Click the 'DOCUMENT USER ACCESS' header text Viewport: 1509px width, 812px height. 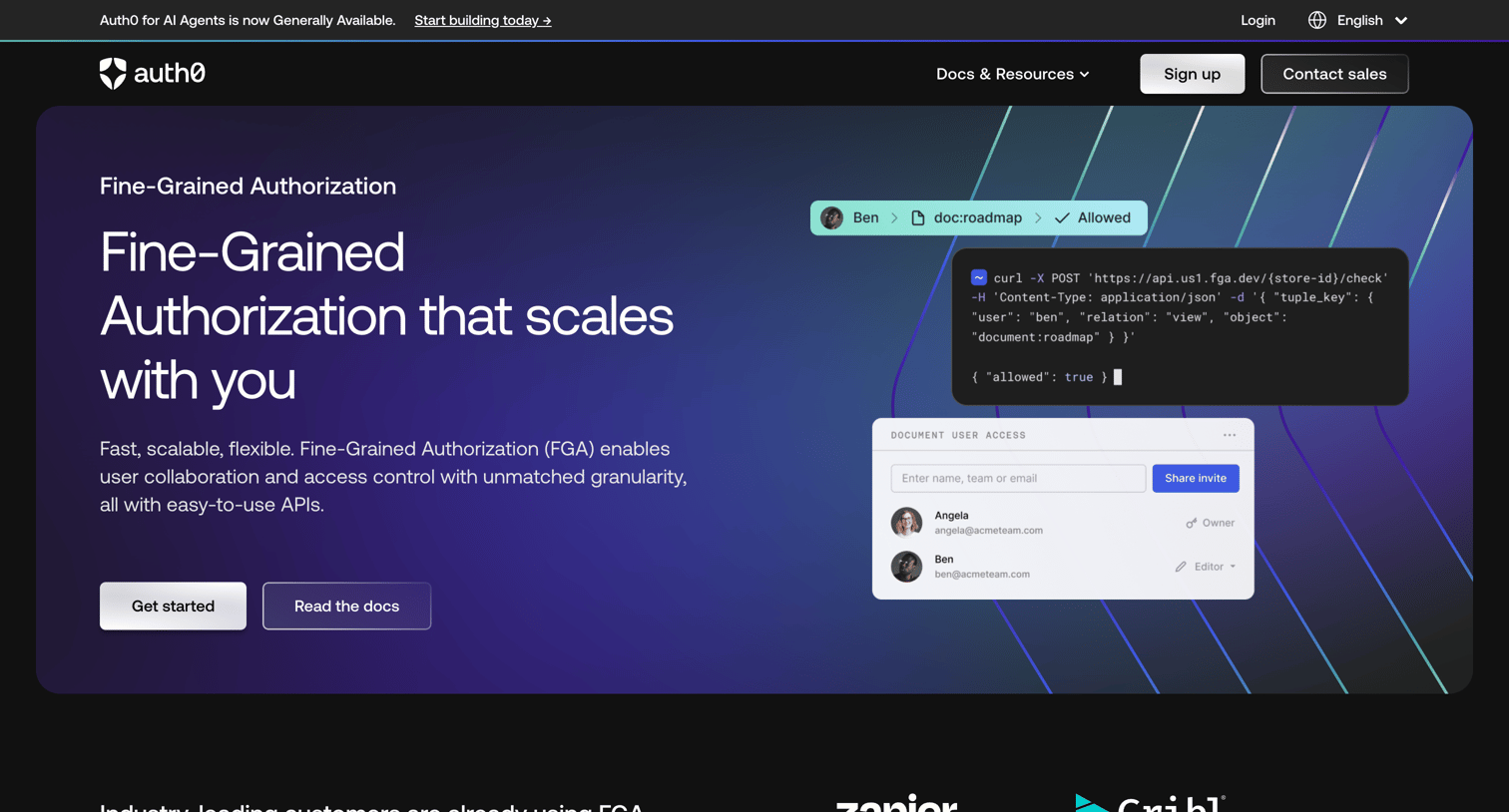(x=958, y=435)
